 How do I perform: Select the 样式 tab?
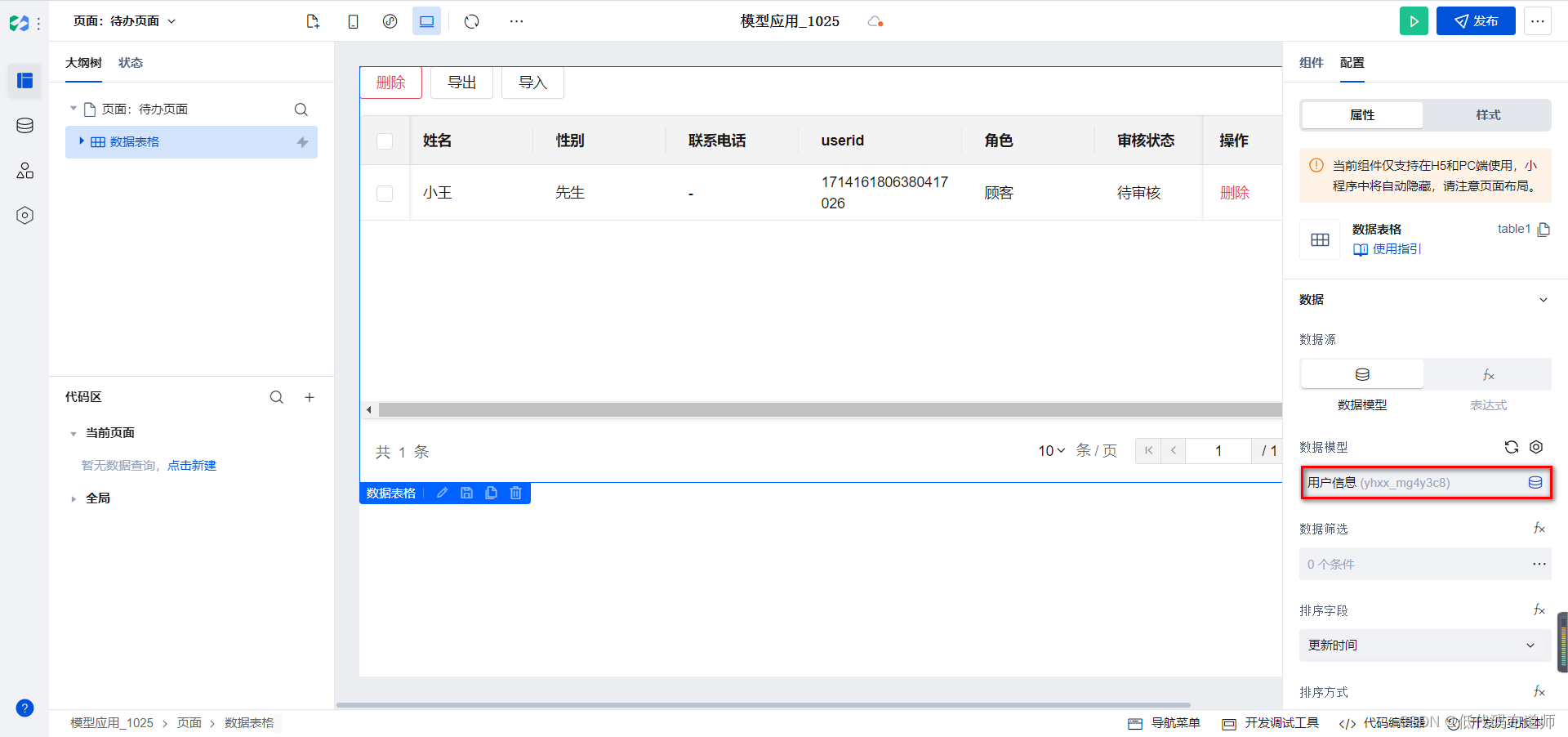pos(1488,115)
